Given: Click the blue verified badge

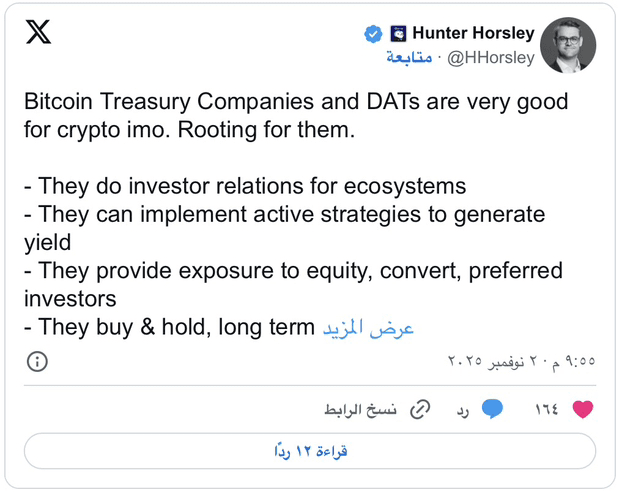Looking at the screenshot, I should [373, 34].
